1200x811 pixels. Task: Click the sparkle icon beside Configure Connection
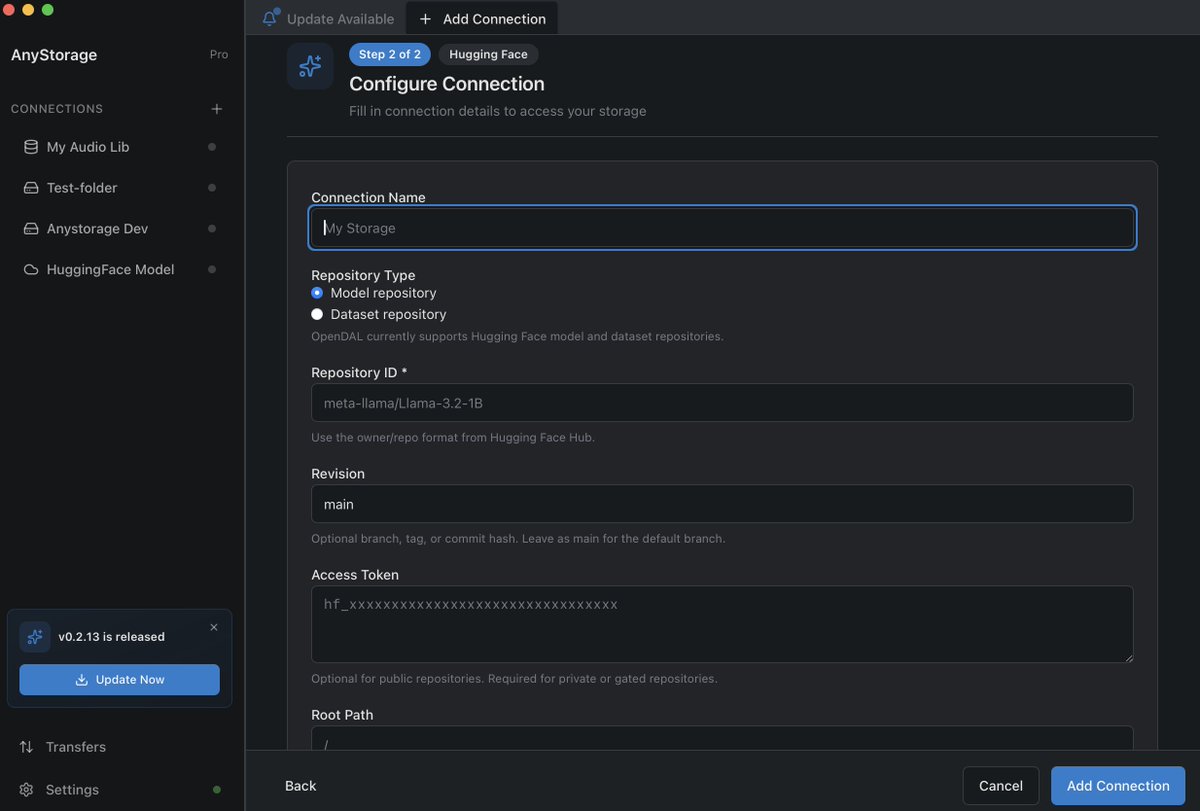click(x=310, y=66)
